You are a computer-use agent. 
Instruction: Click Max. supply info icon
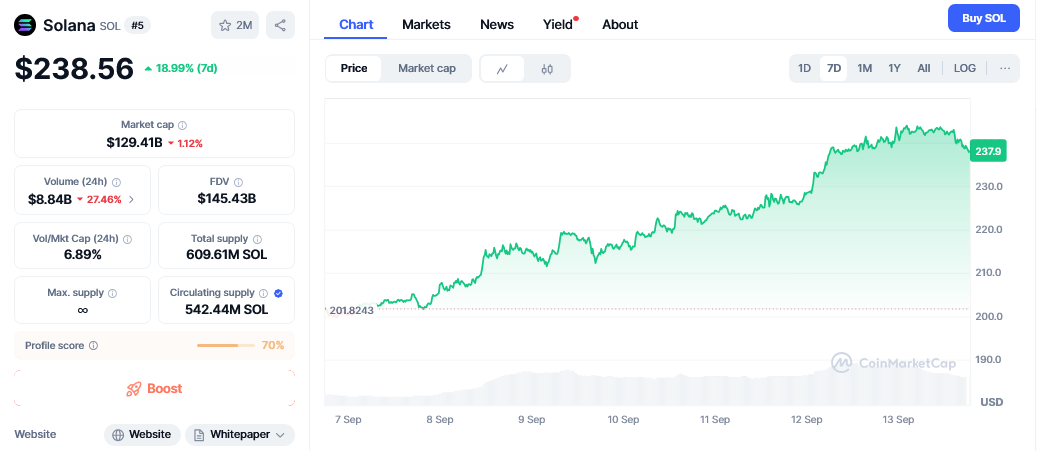[x=112, y=293]
